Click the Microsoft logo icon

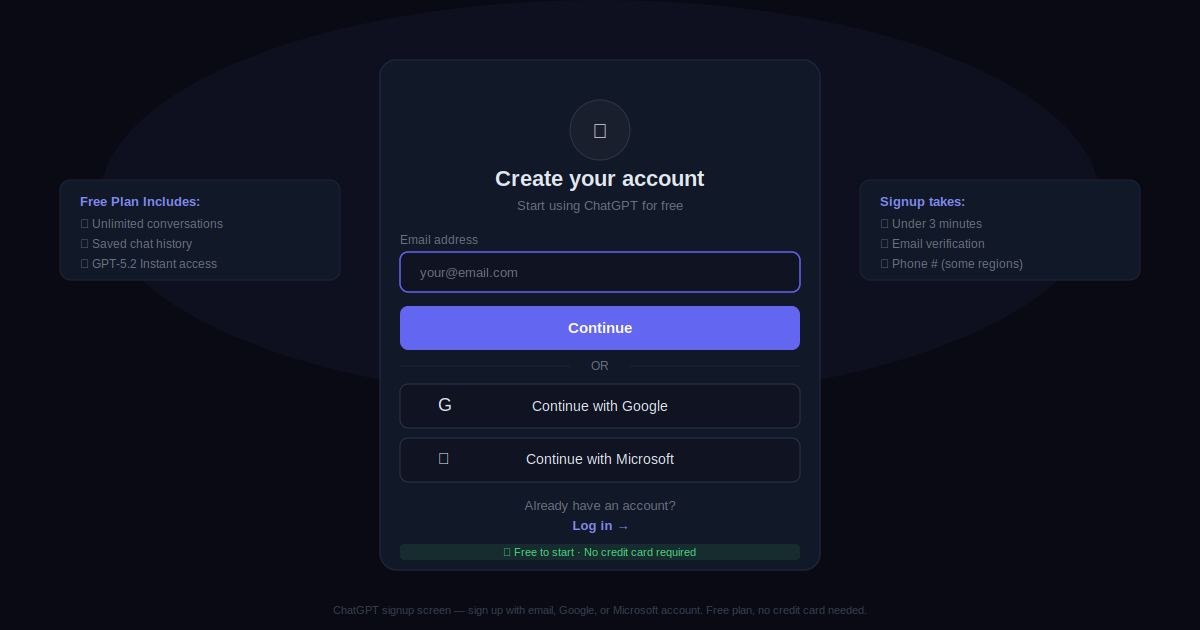click(444, 458)
